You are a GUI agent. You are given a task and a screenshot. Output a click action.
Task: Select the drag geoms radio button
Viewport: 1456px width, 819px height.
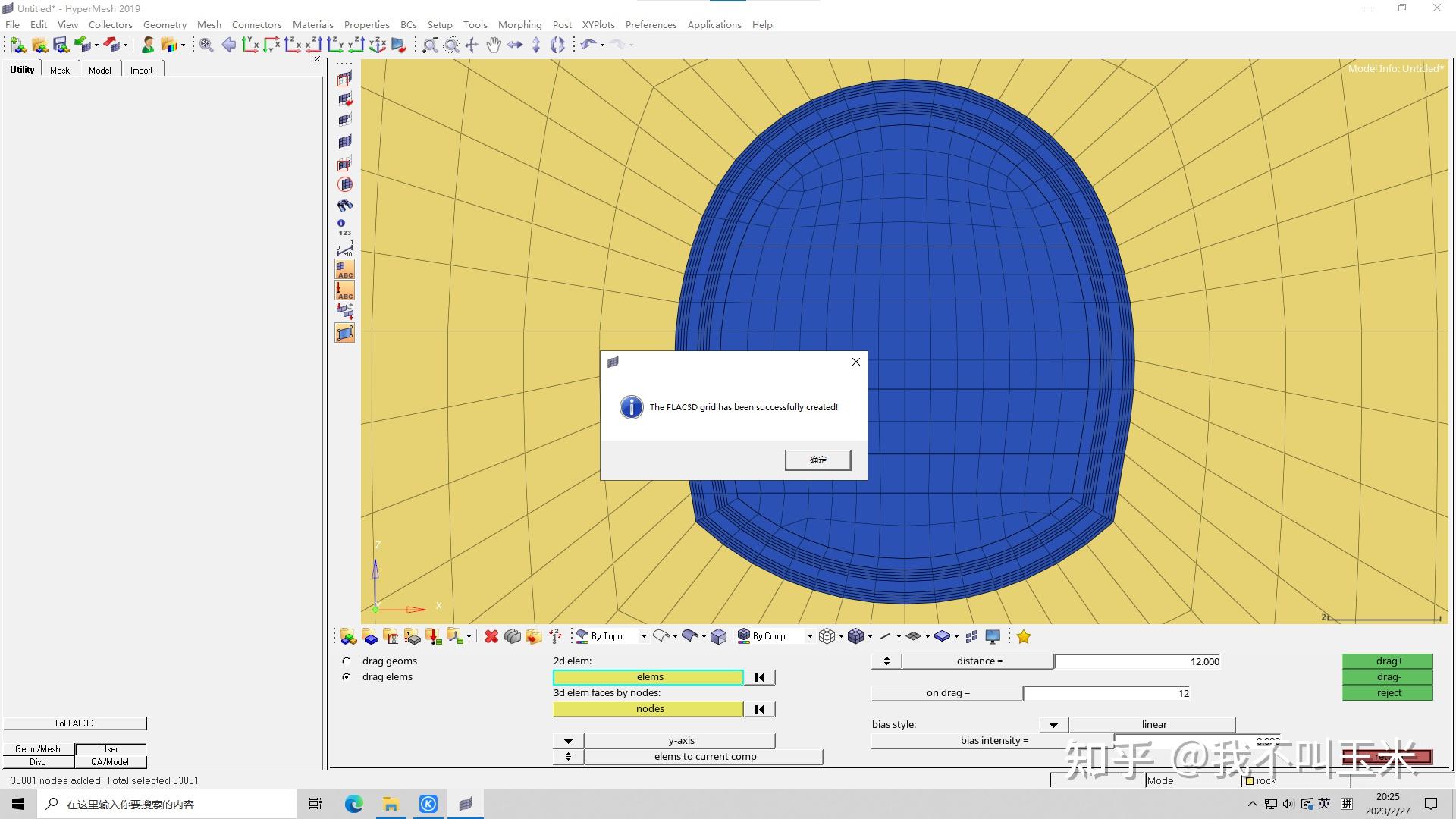347,661
